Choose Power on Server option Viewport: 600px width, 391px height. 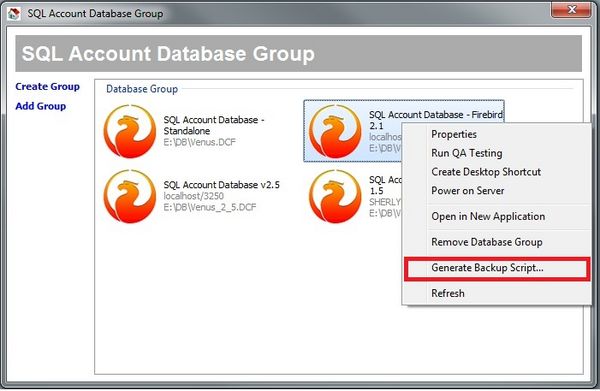(x=497, y=191)
